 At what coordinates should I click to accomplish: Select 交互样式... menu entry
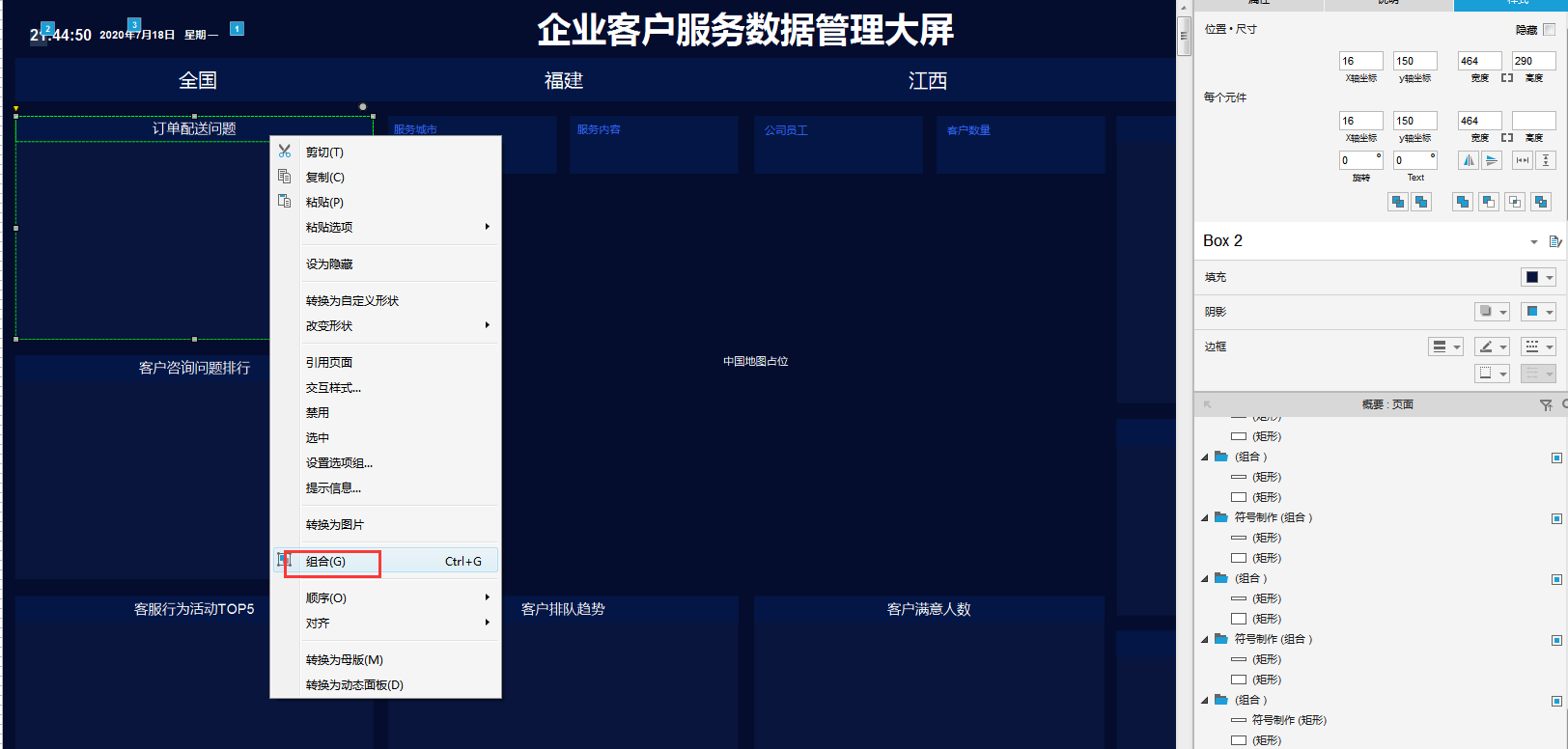point(386,388)
